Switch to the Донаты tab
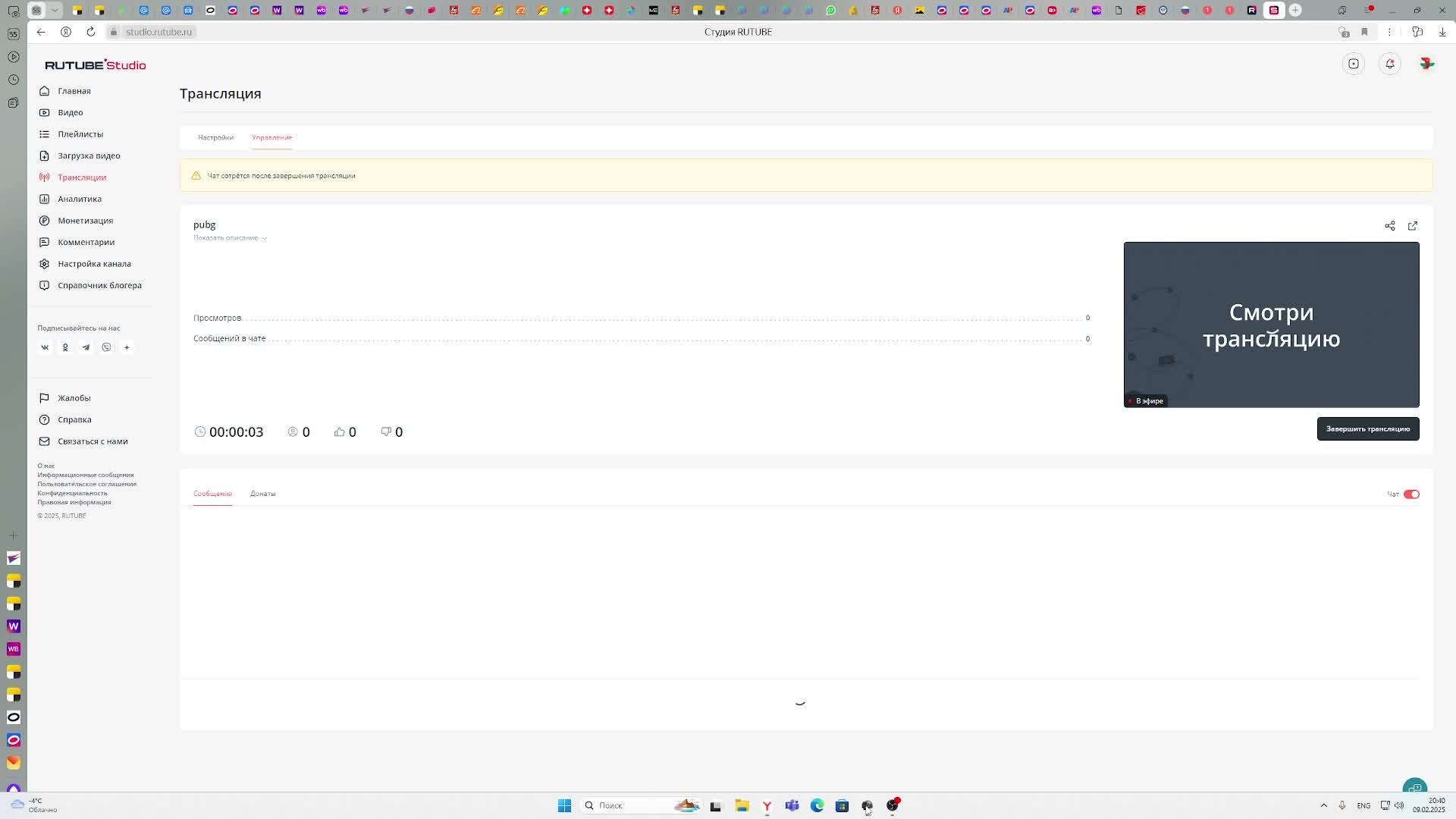 (262, 494)
